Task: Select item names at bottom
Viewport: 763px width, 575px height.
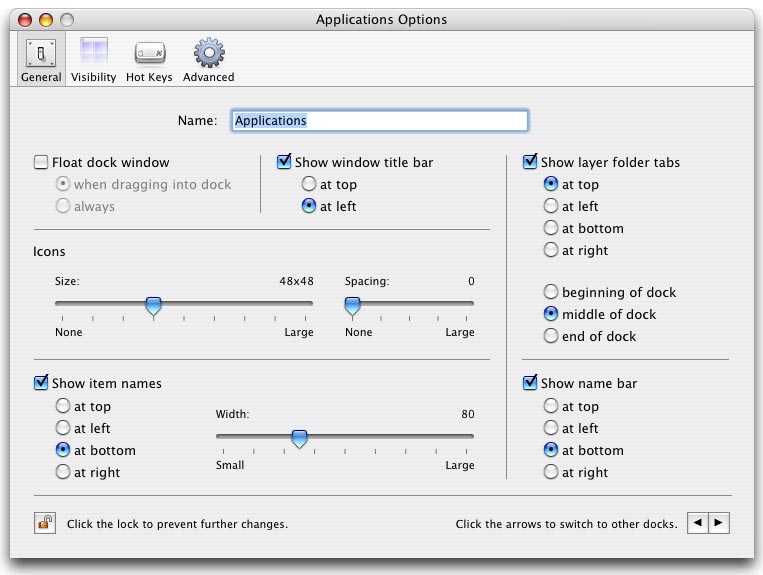Action: [63, 450]
